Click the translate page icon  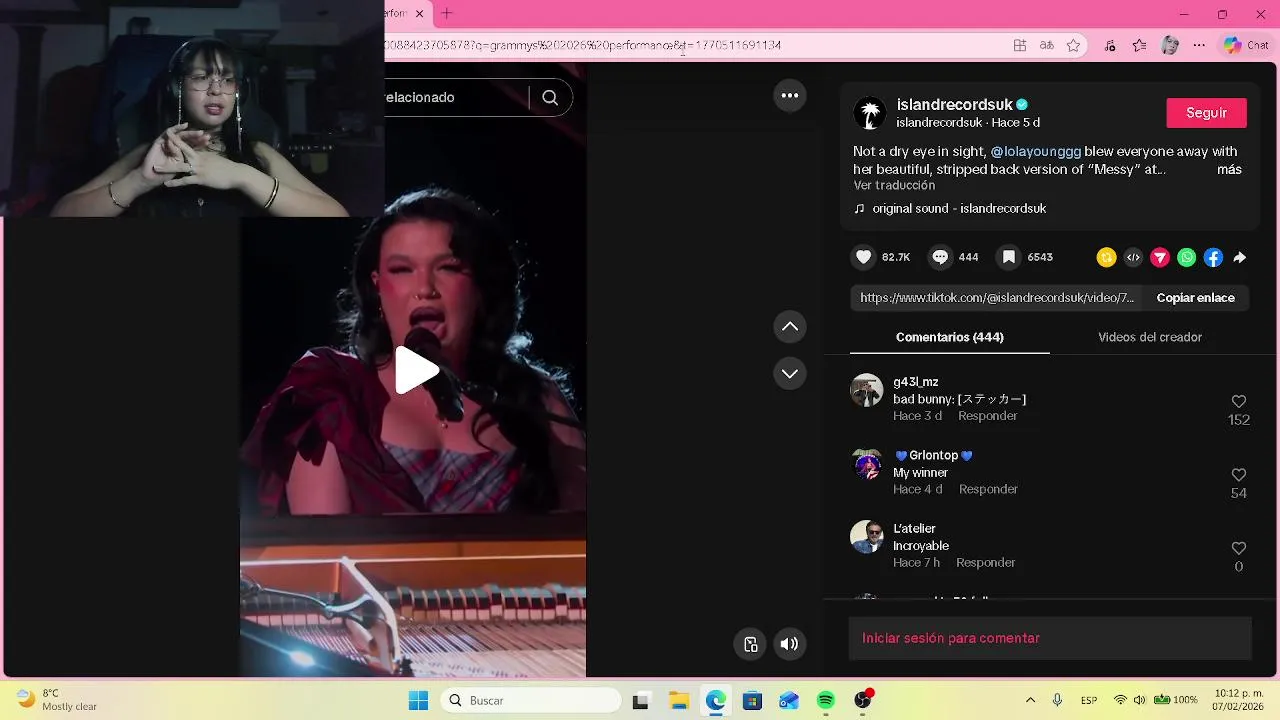pyautogui.click(x=1047, y=45)
